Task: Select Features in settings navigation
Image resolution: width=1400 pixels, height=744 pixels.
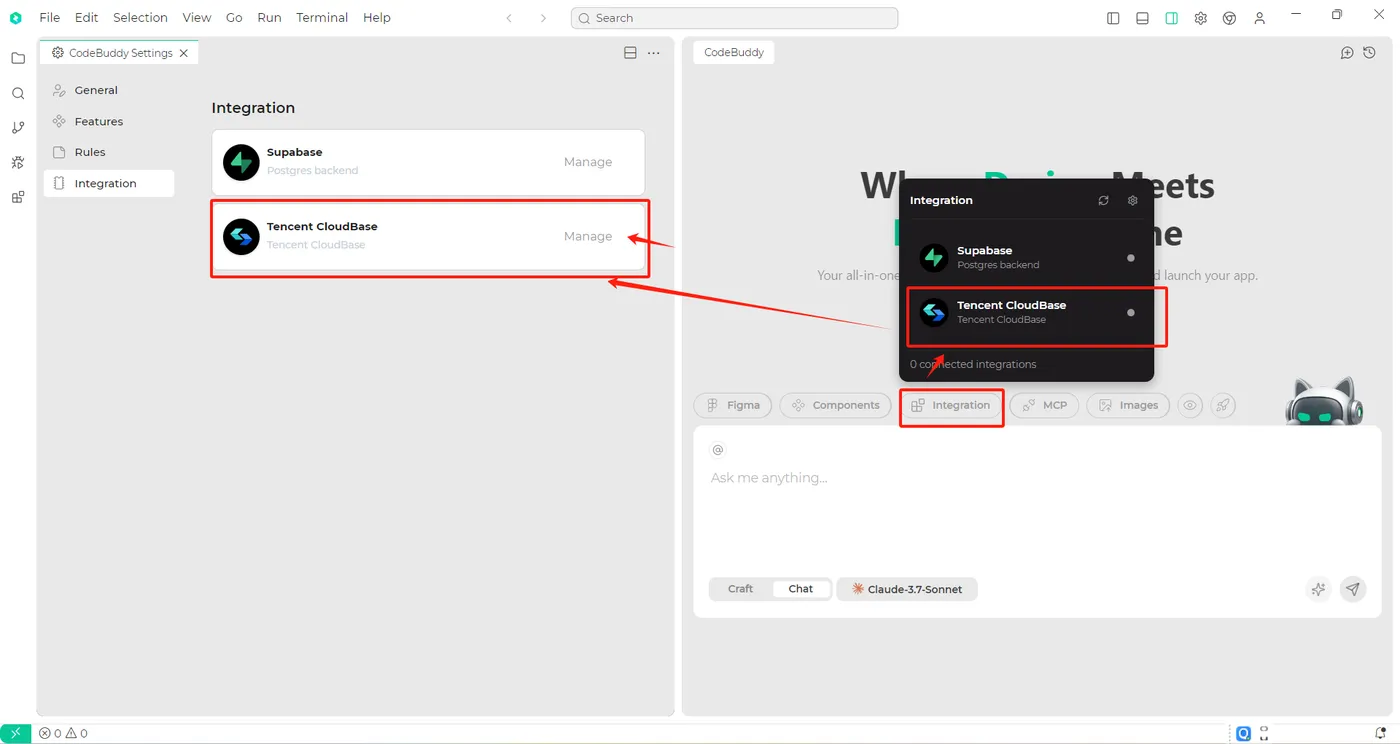Action: pos(109,121)
